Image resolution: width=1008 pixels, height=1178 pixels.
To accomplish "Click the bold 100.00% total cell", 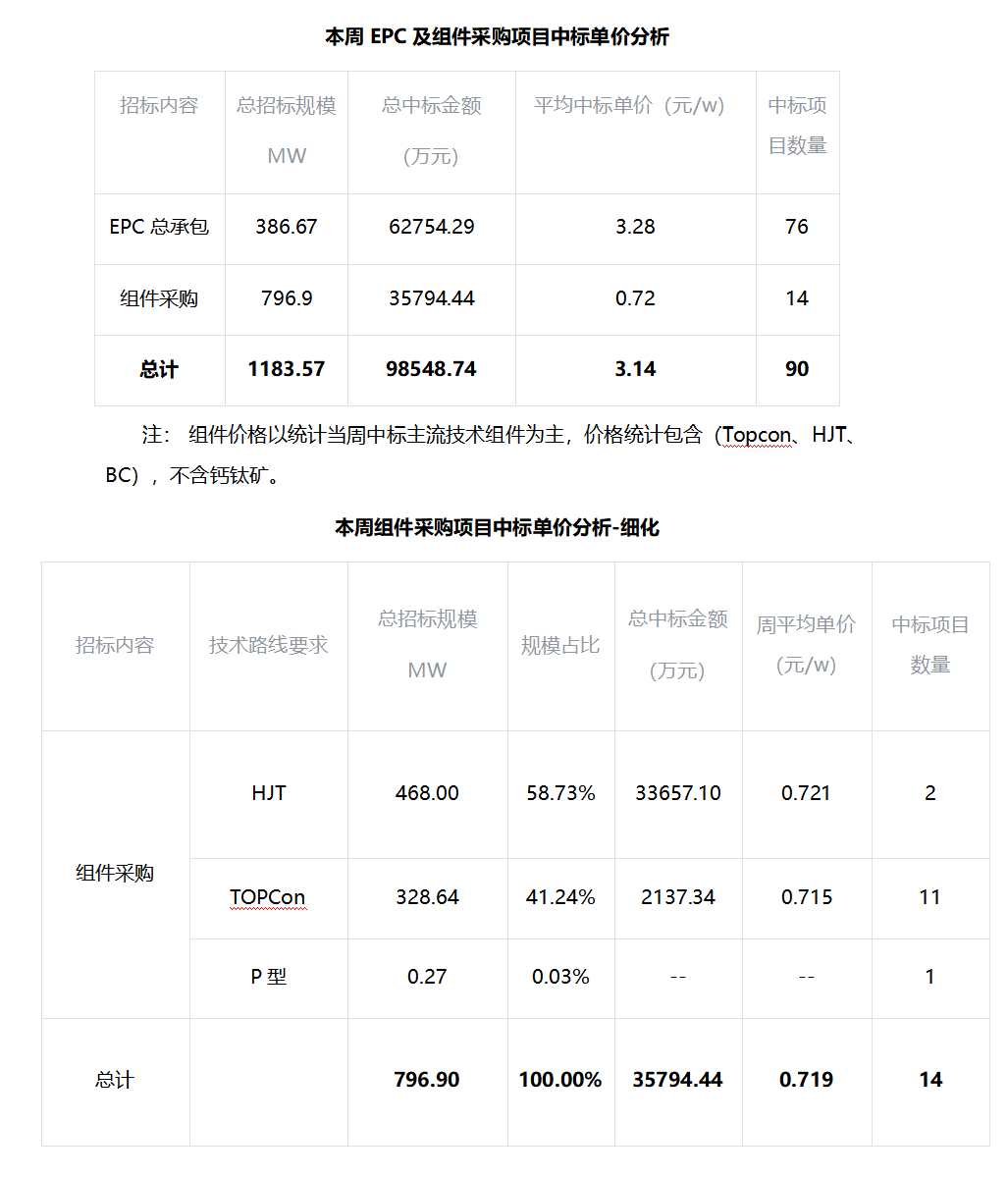I will tap(560, 1080).
